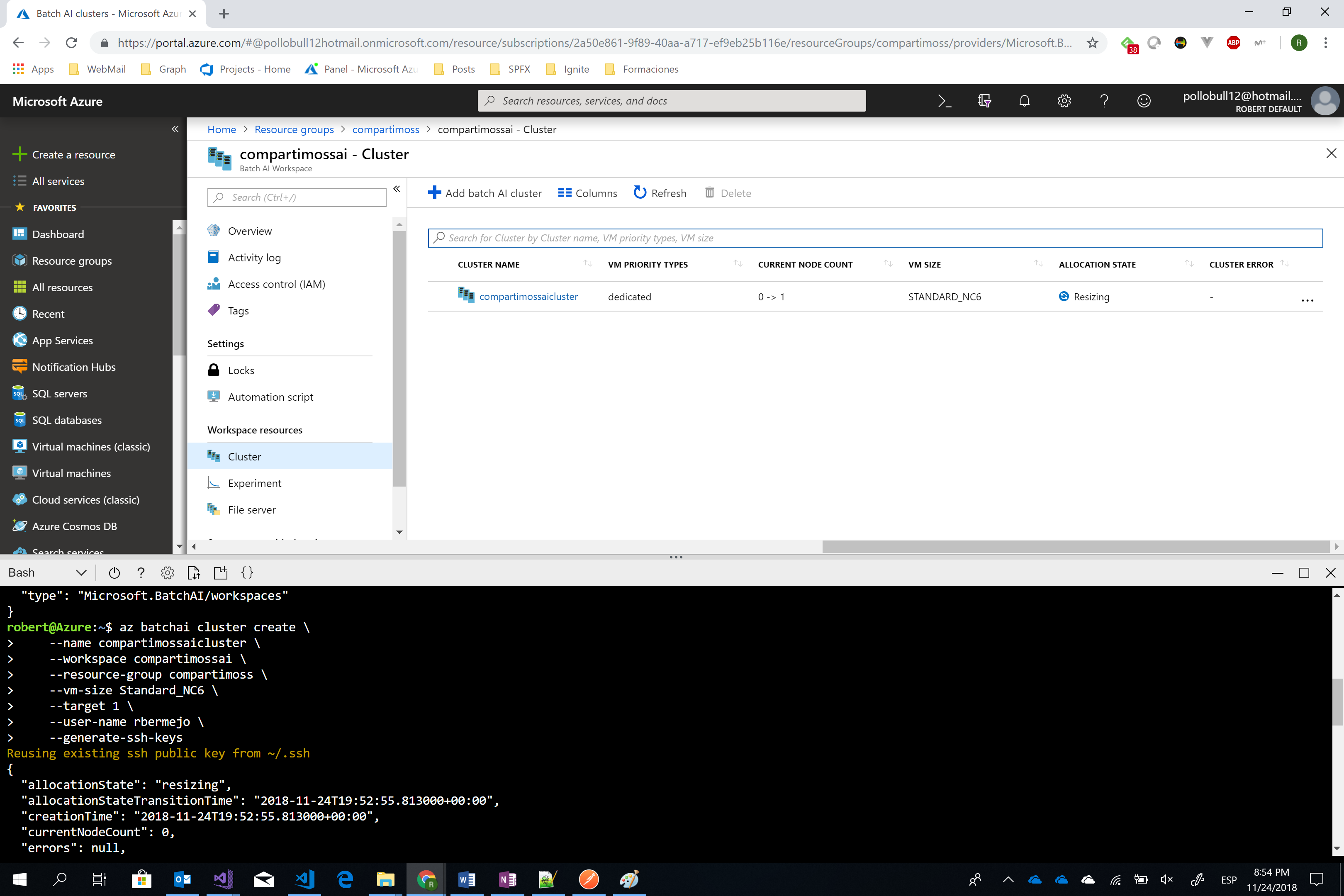1344x896 pixels.
Task: Click the help question mark icon
Action: click(1104, 100)
